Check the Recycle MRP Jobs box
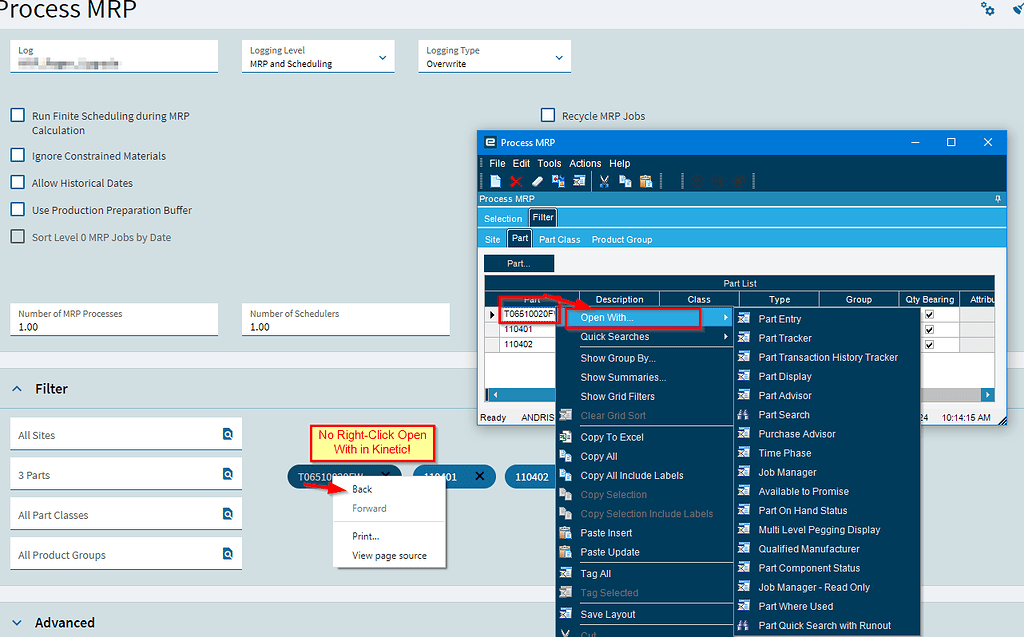1024x637 pixels. tap(548, 114)
